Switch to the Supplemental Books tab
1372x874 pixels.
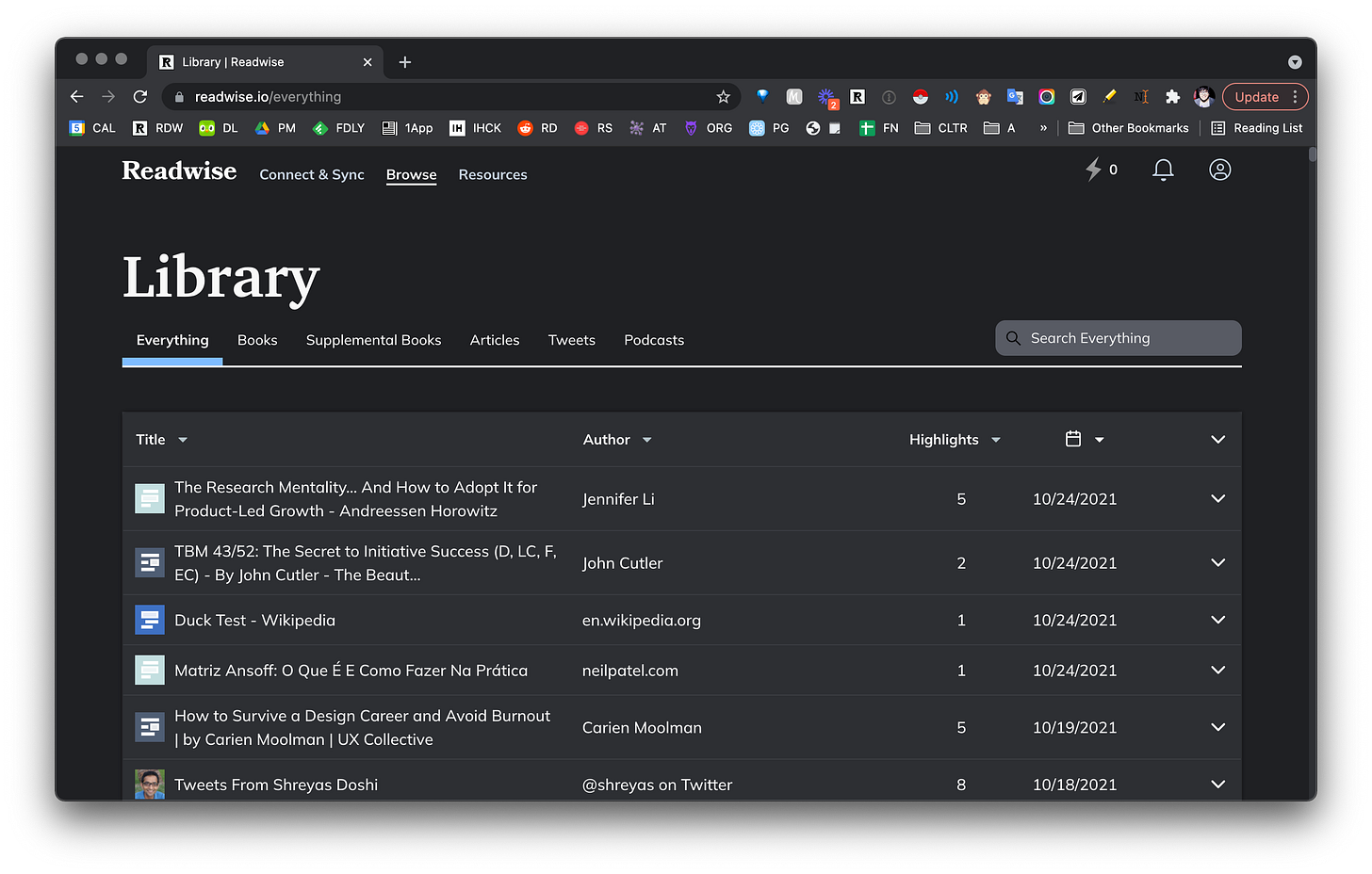click(373, 340)
